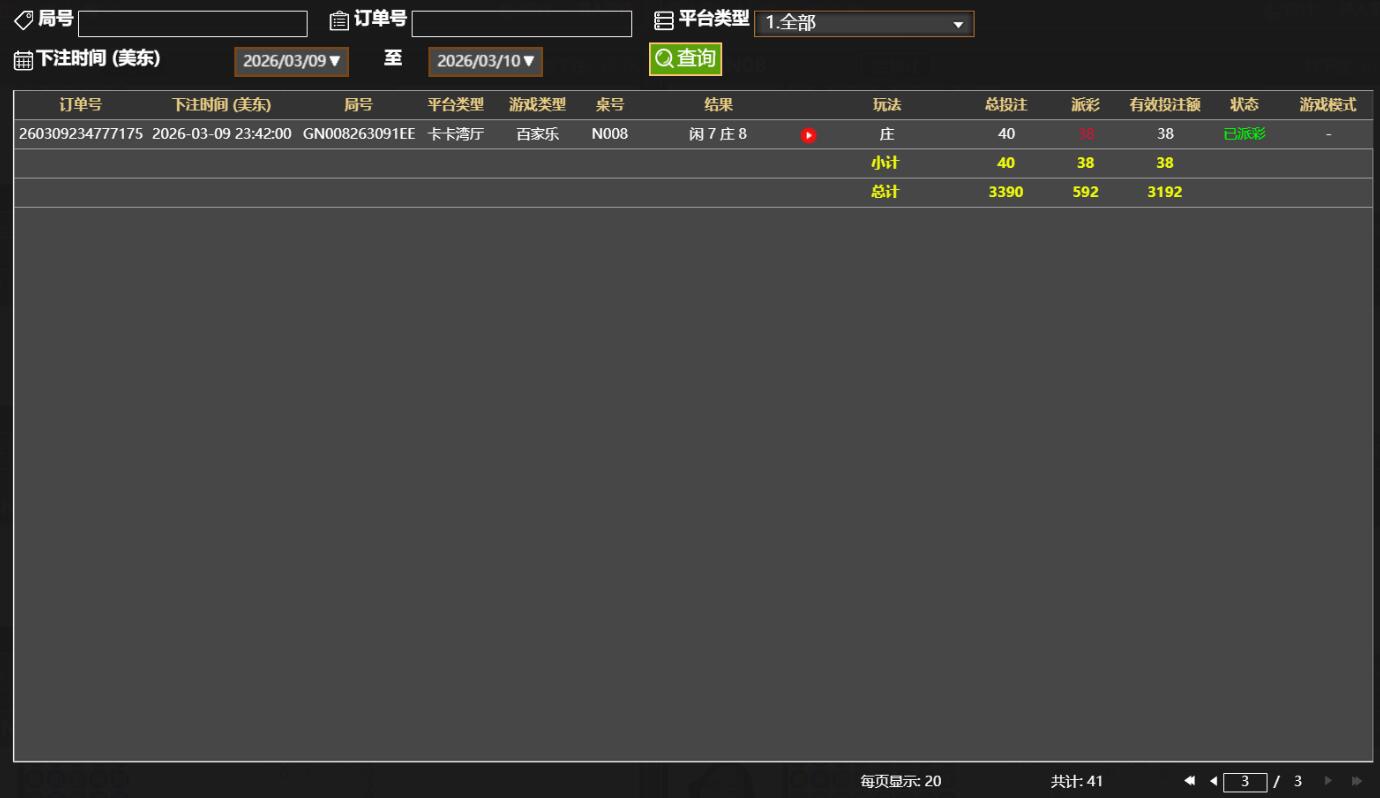Click the tag icon beside 局号
Screen dimensions: 1380x798
[x=23, y=21]
